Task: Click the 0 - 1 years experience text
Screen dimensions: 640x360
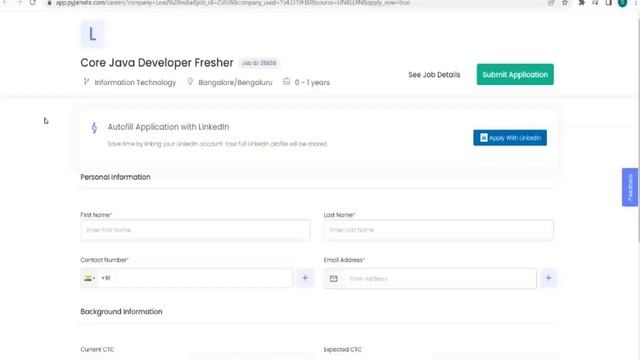Action: pos(312,82)
